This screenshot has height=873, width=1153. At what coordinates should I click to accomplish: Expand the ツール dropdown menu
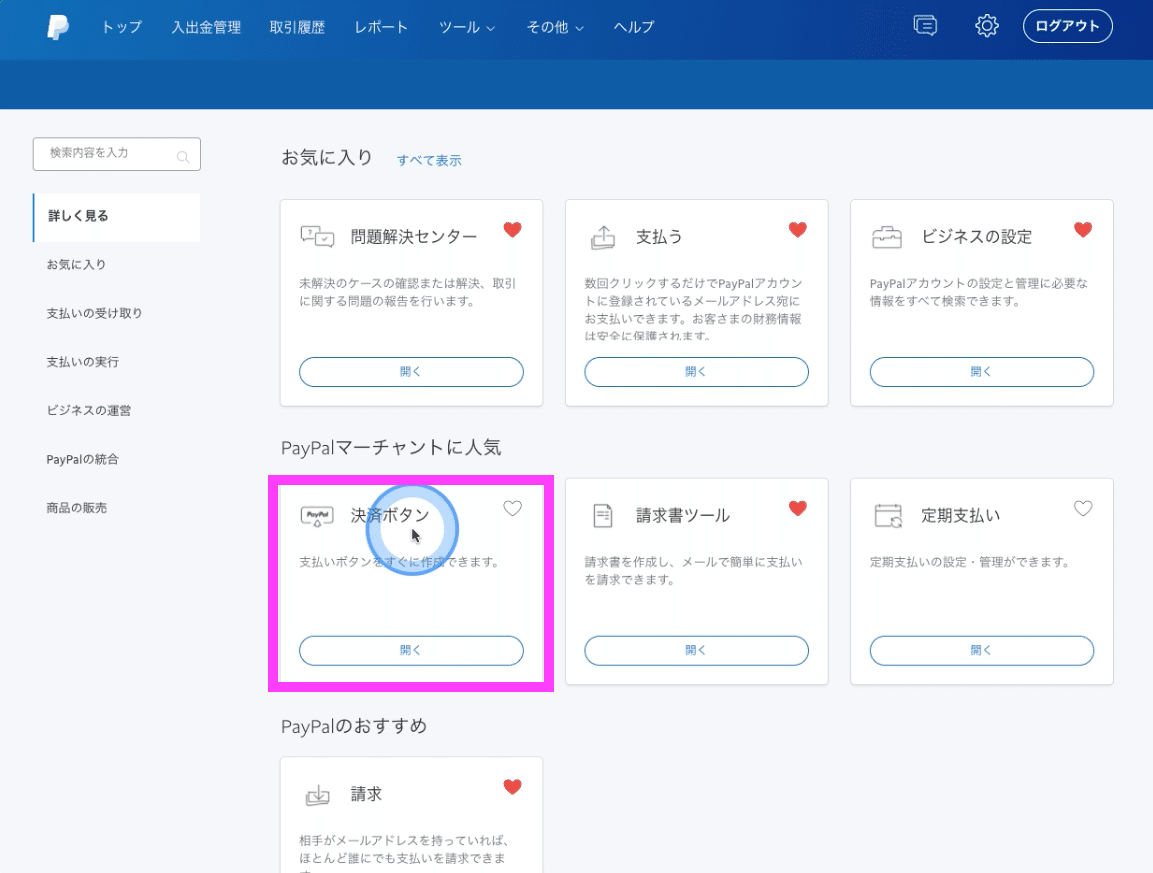(x=467, y=27)
